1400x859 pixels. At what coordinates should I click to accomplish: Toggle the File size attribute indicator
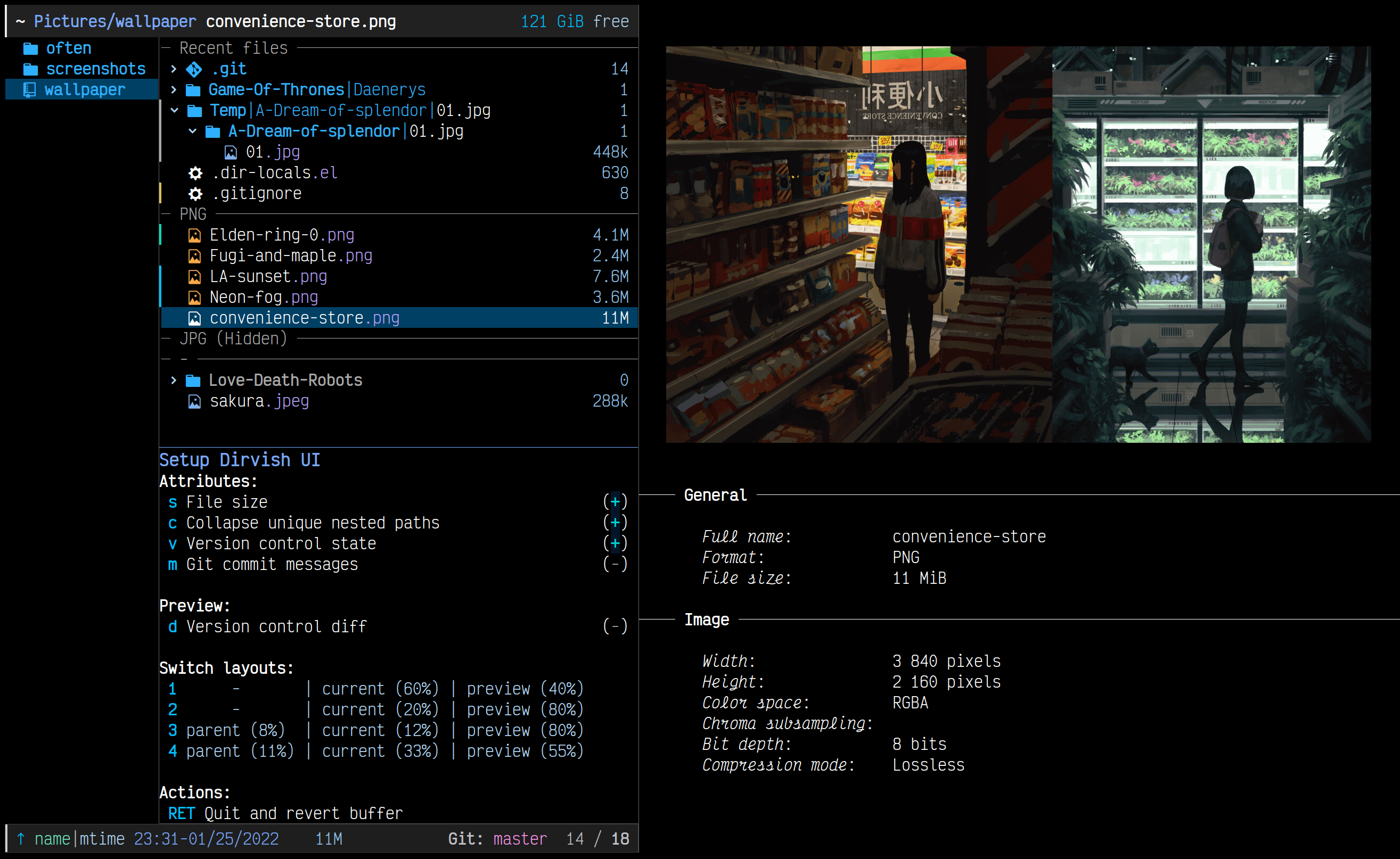pyautogui.click(x=615, y=502)
